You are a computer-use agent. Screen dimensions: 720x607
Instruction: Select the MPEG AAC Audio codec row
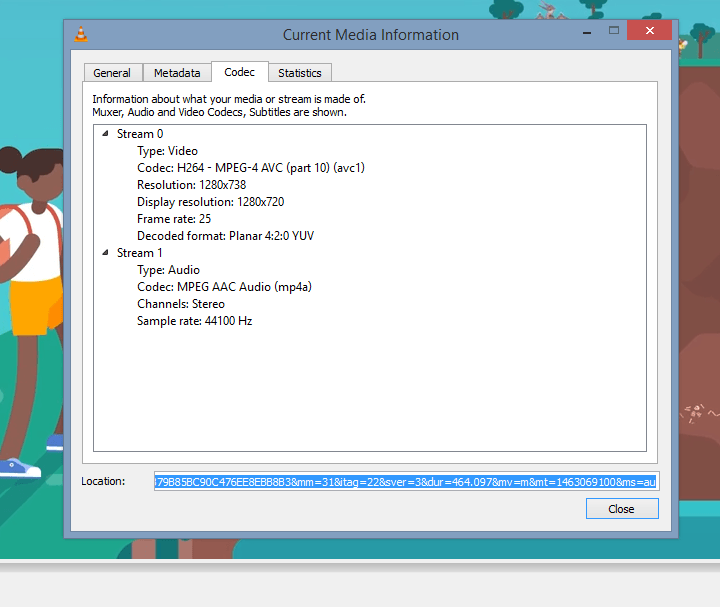pyautogui.click(x=223, y=287)
